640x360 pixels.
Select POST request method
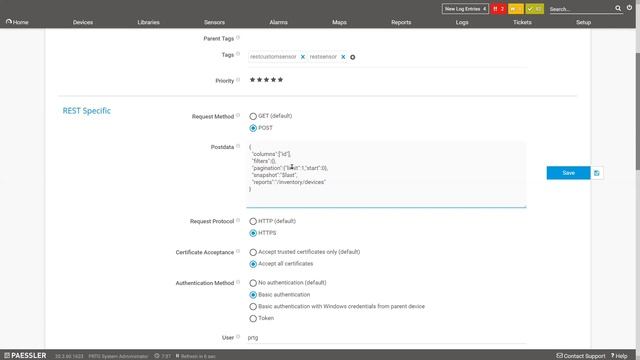point(253,128)
